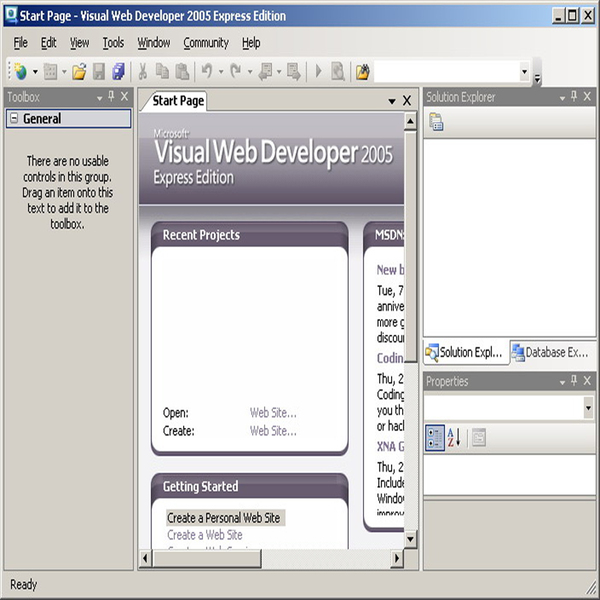The height and width of the screenshot is (600, 600).
Task: Close the Toolbox panel
Action: click(x=124, y=97)
